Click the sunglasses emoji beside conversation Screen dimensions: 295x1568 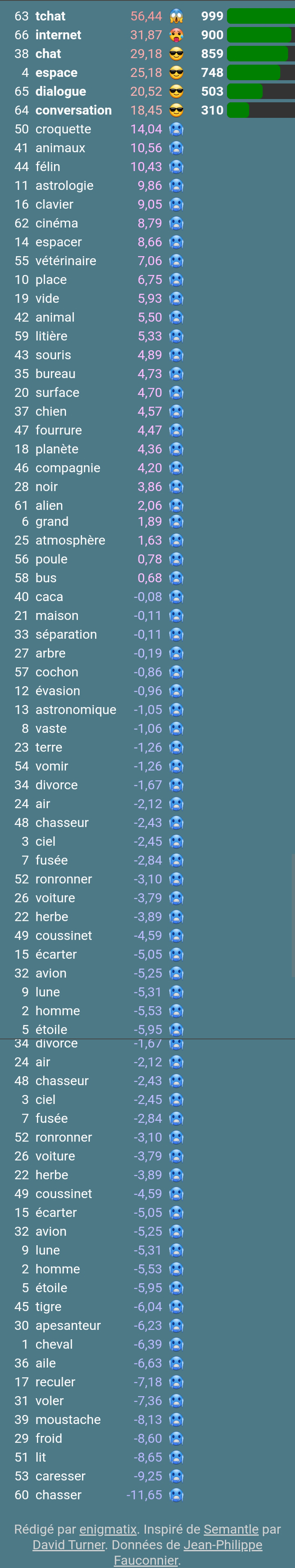point(176,110)
